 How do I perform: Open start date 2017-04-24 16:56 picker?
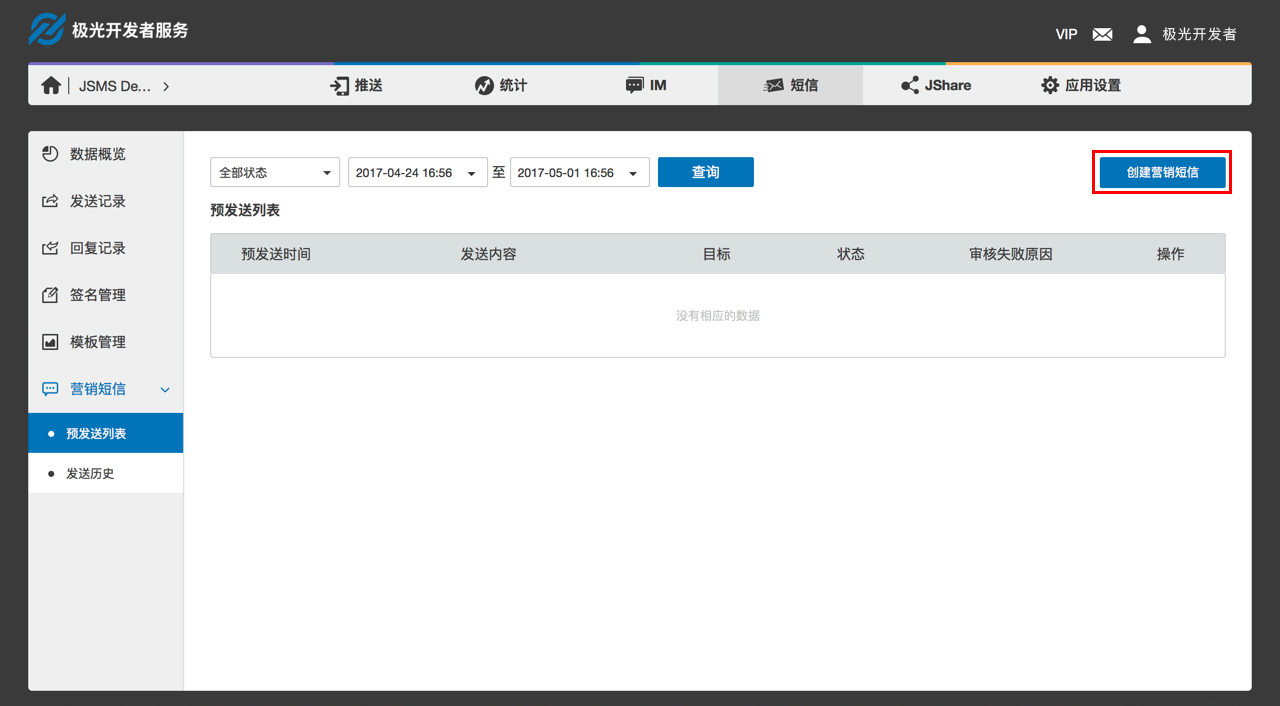418,172
